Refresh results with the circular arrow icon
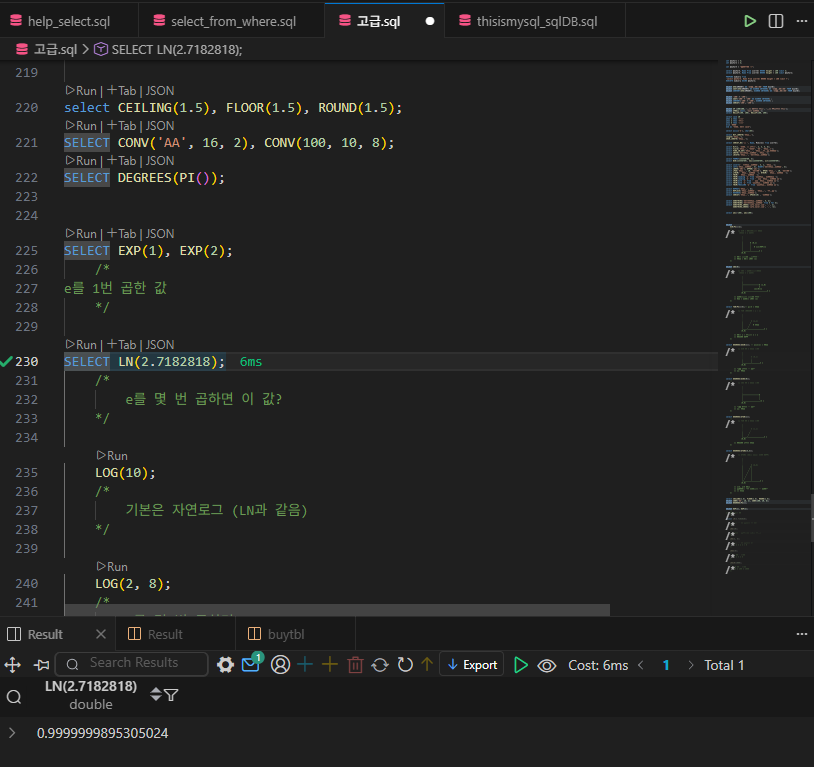 pyautogui.click(x=405, y=665)
